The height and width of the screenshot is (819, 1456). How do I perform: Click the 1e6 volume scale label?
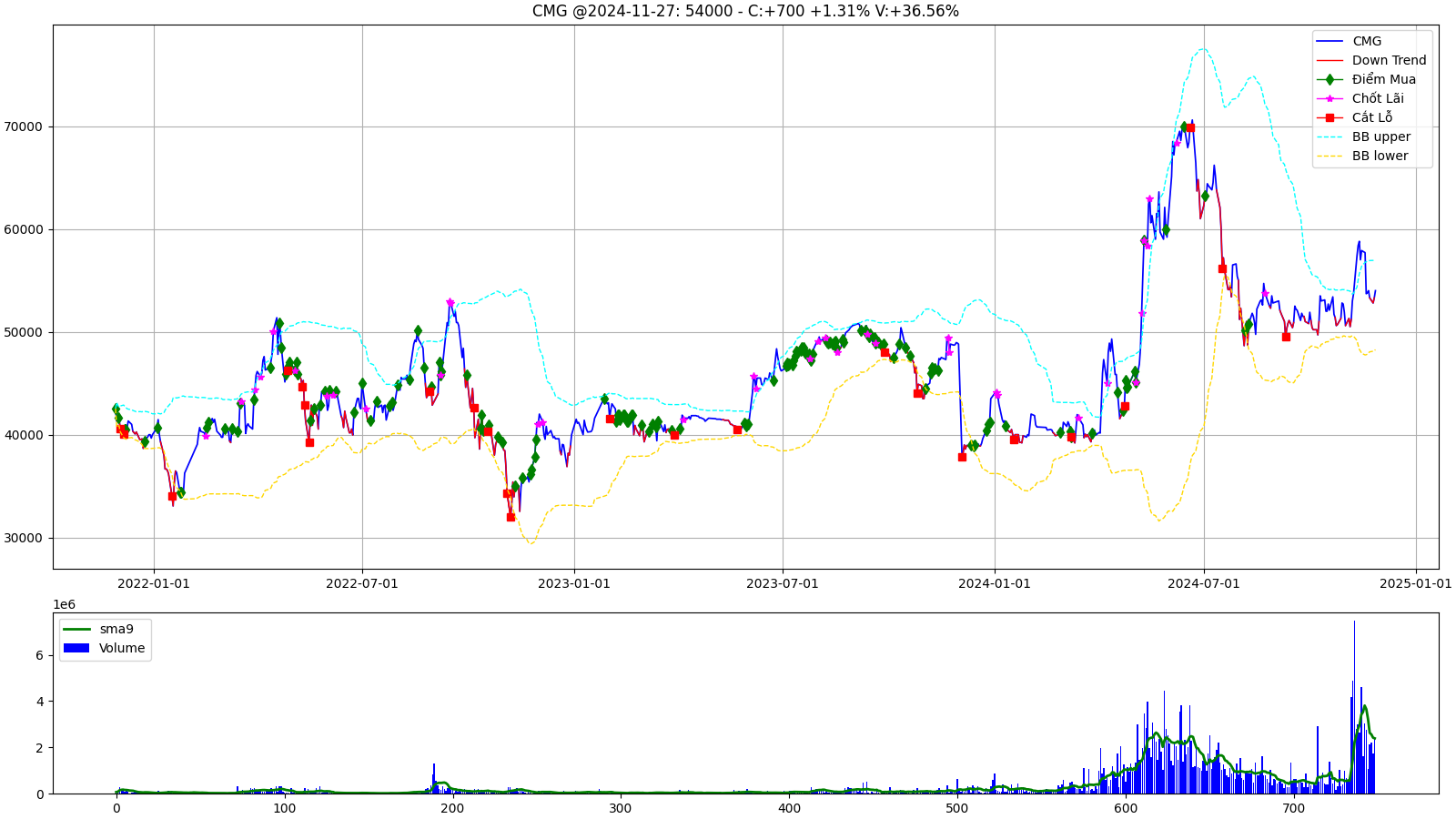pyautogui.click(x=64, y=604)
